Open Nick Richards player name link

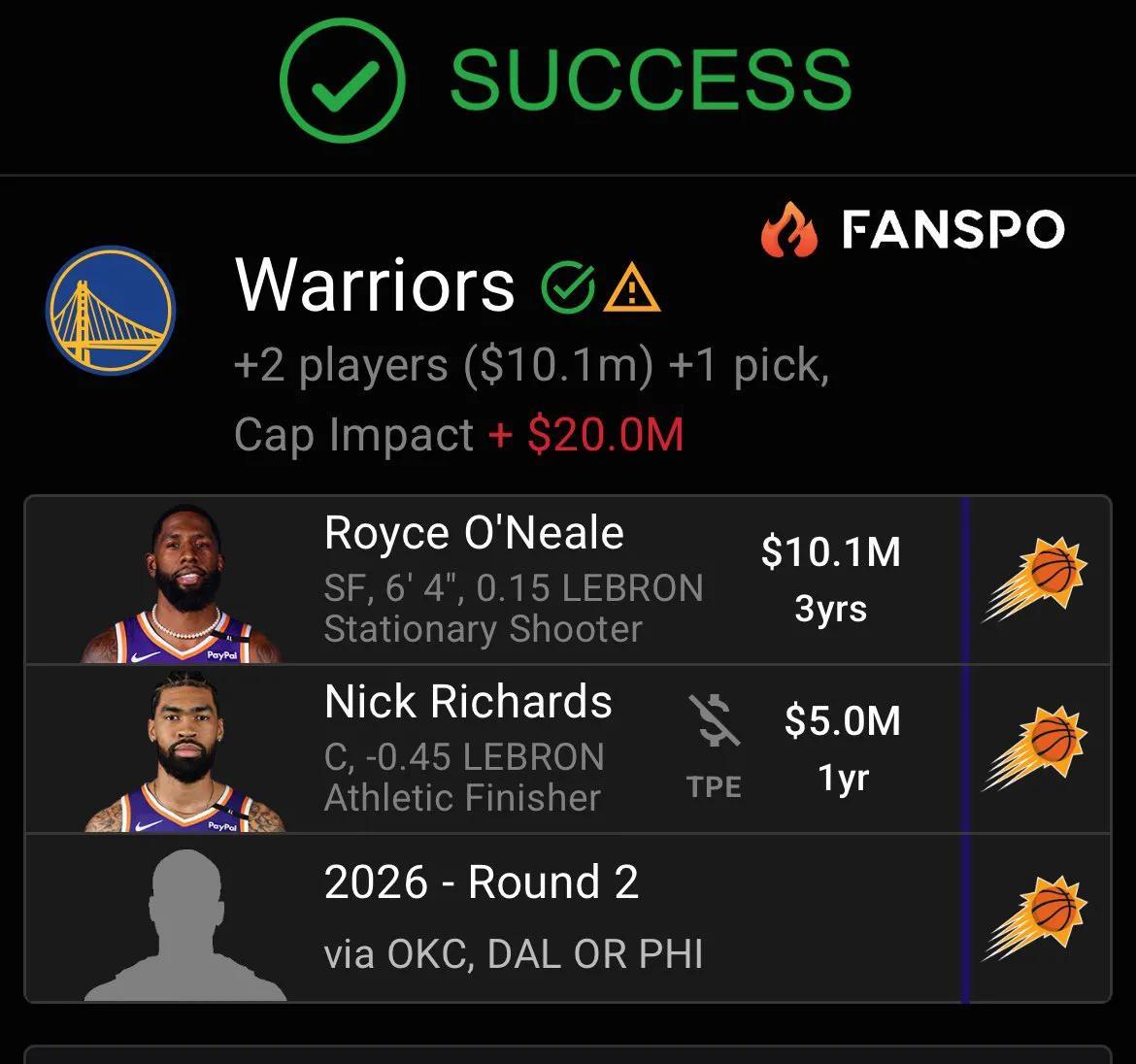click(468, 702)
